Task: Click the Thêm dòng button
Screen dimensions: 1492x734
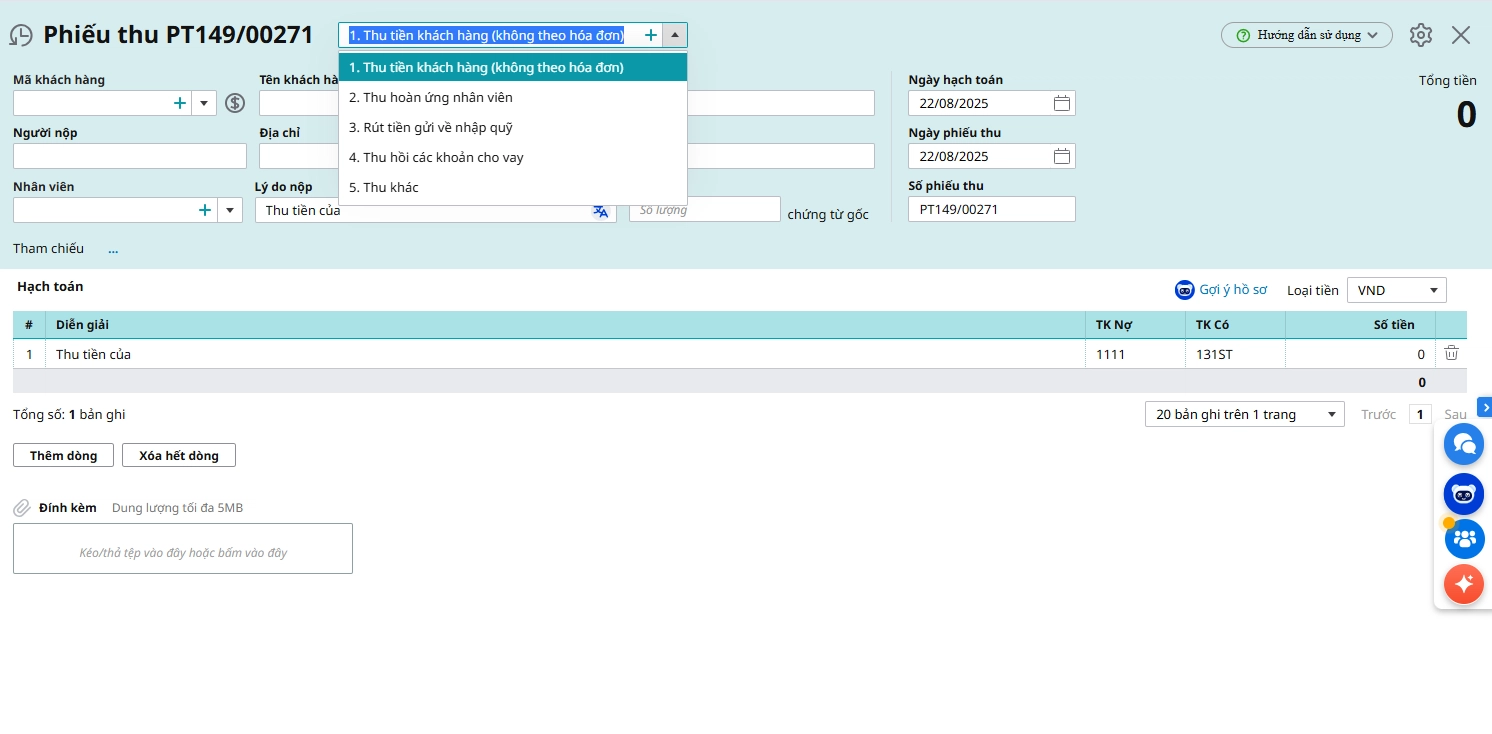Action: tap(63, 455)
